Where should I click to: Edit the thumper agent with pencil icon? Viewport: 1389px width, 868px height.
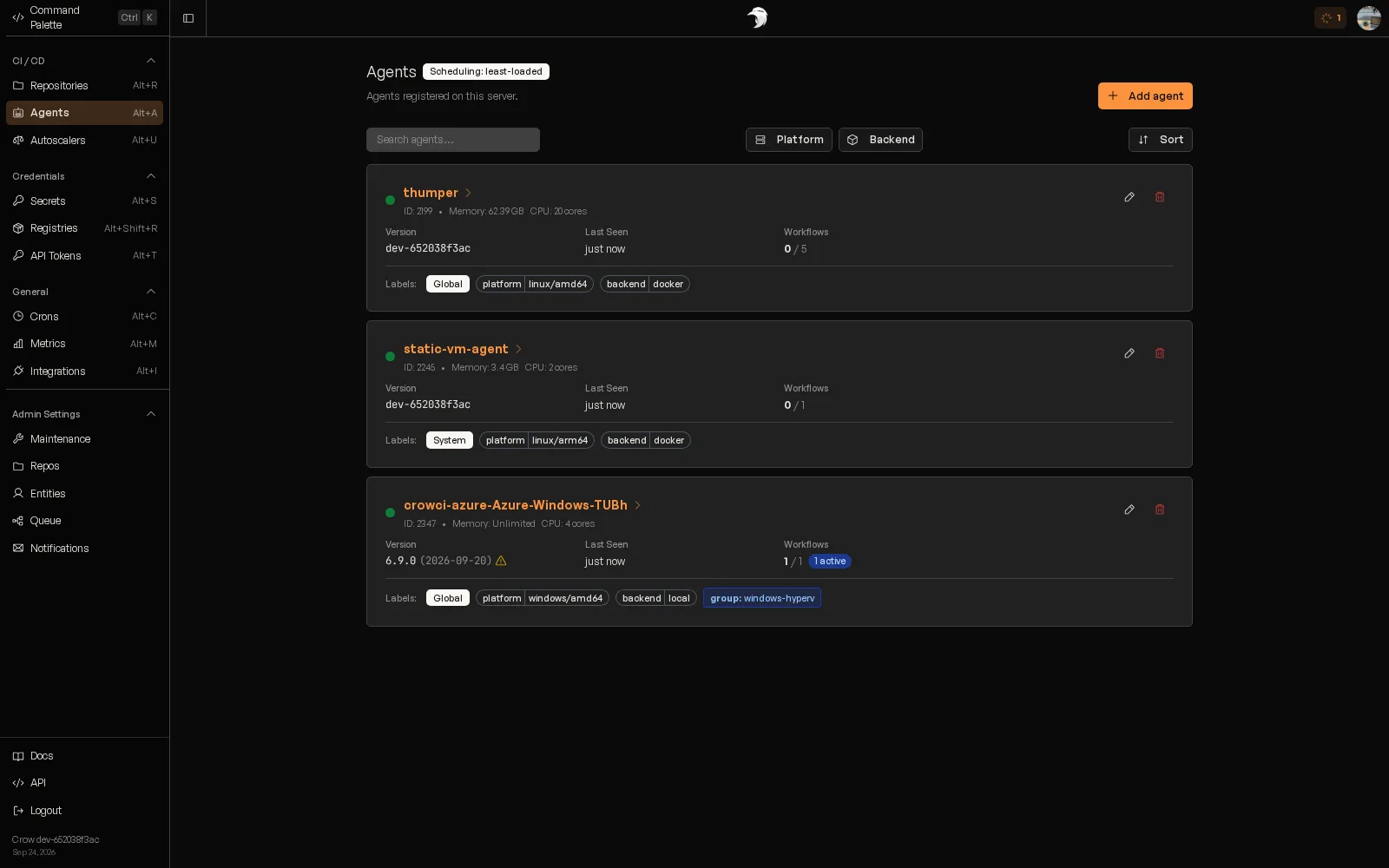pyautogui.click(x=1129, y=197)
